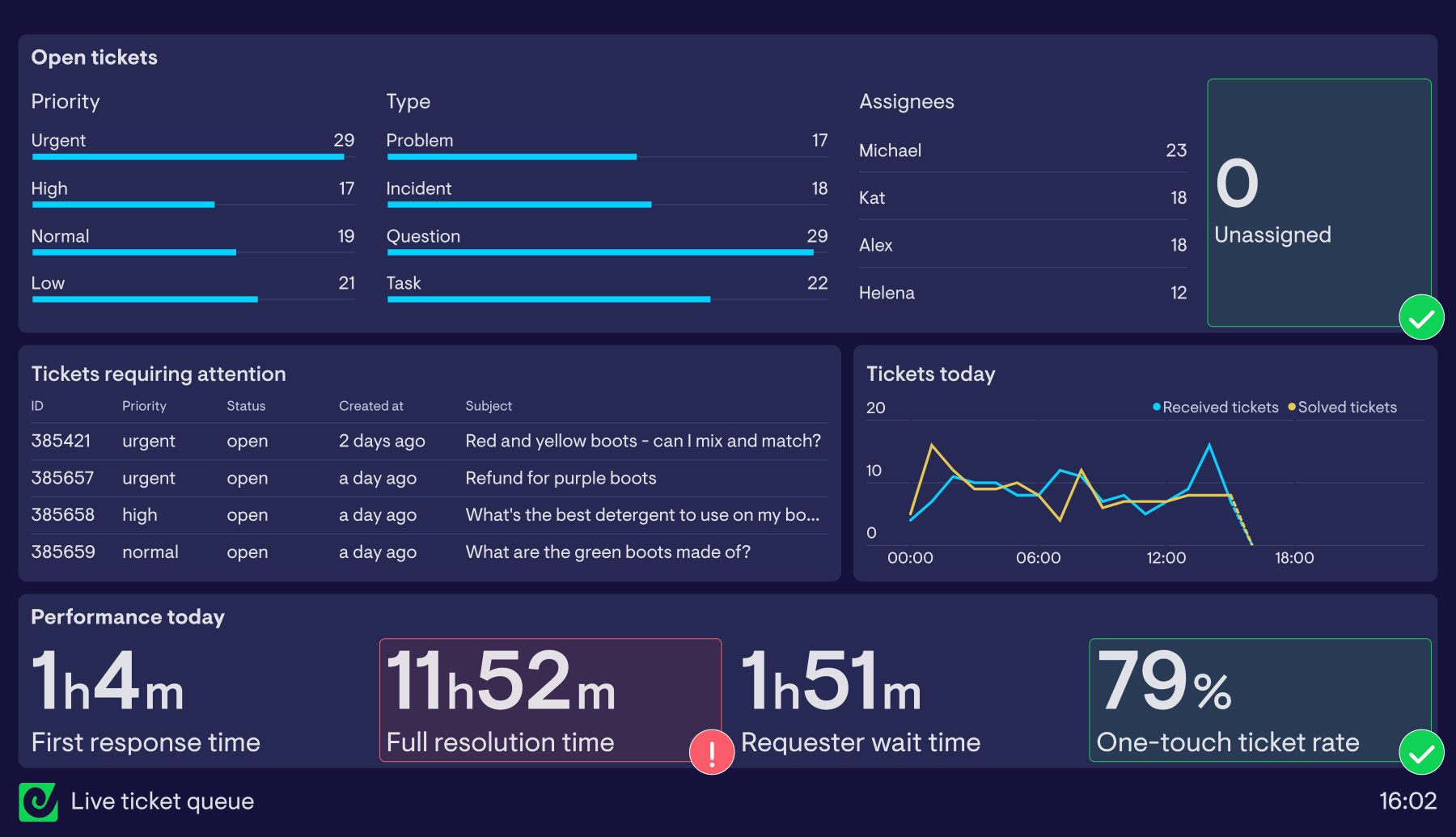The height and width of the screenshot is (837, 1456).
Task: Open the Requester wait time metric
Action: point(861,700)
